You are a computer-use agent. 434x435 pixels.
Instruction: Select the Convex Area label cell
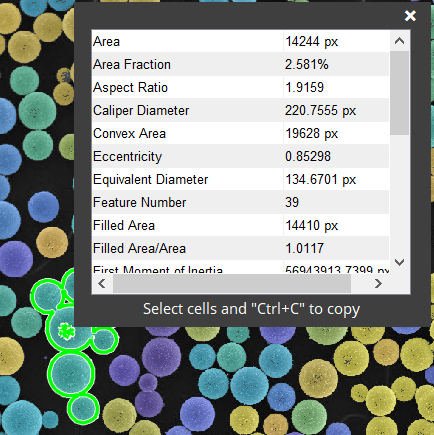[187, 133]
